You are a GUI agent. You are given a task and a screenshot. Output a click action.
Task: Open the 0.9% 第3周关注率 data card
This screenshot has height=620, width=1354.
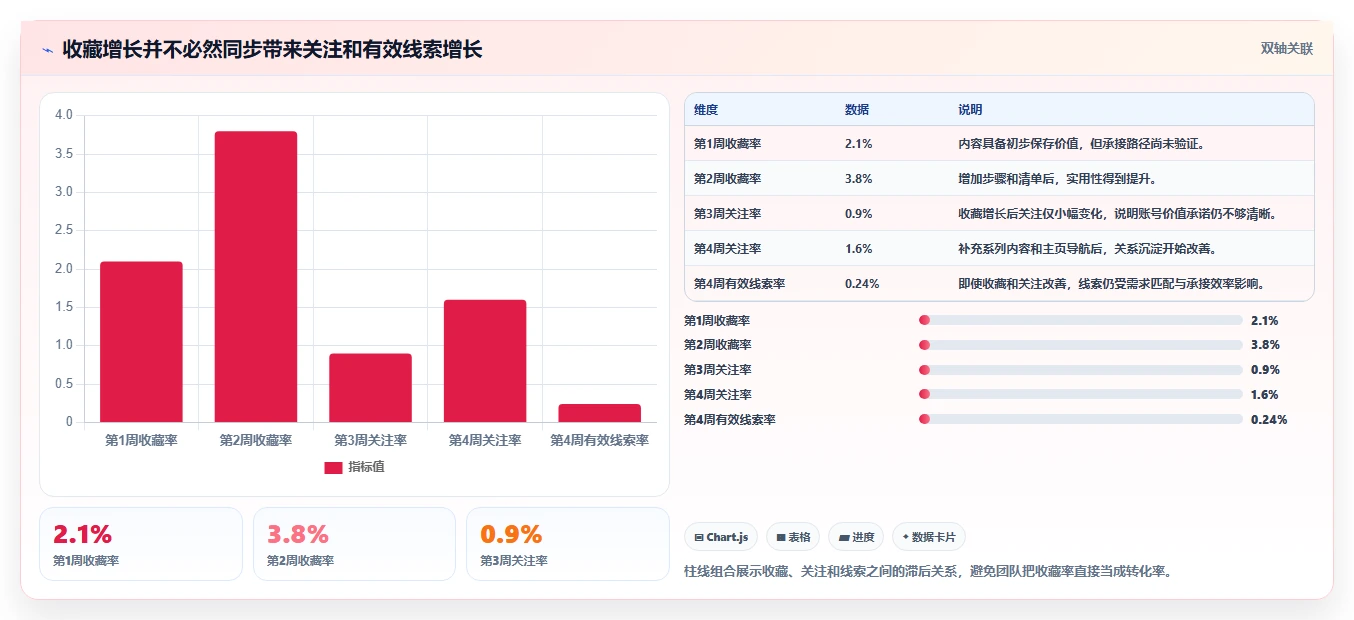568,544
